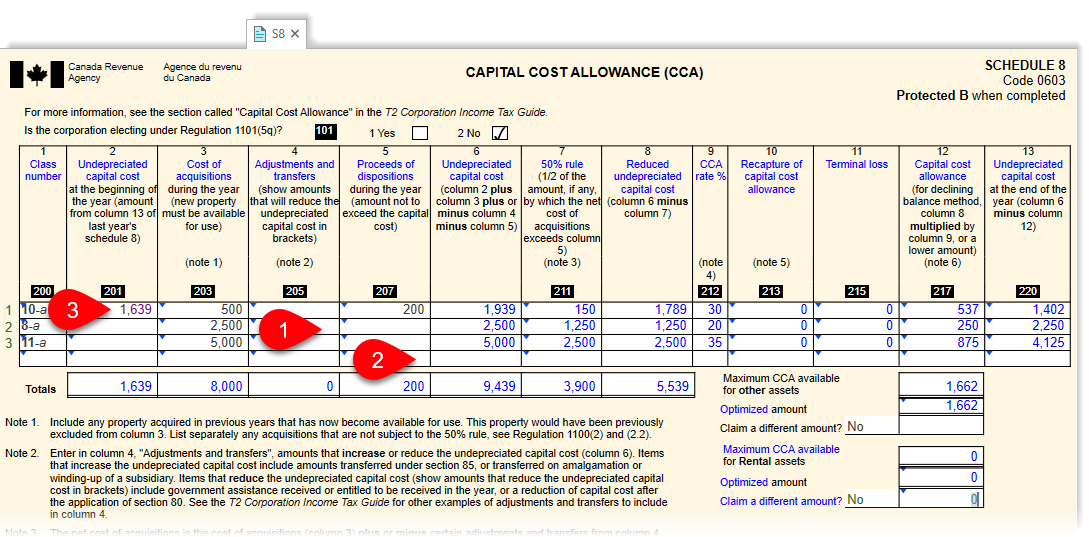Open the Terminal loss header link

pos(857,165)
